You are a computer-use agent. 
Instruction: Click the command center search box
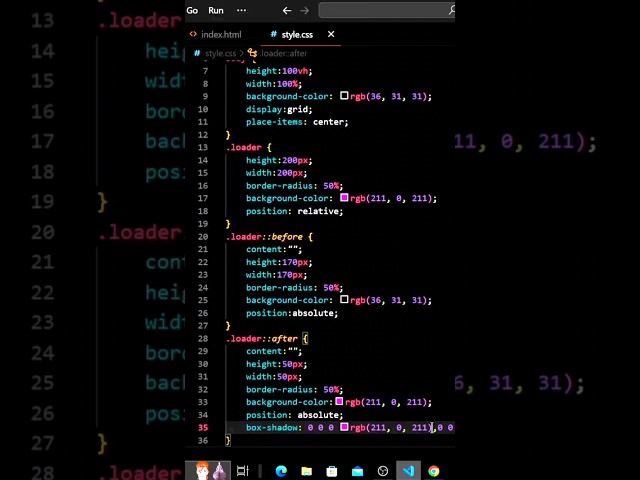coord(387,11)
